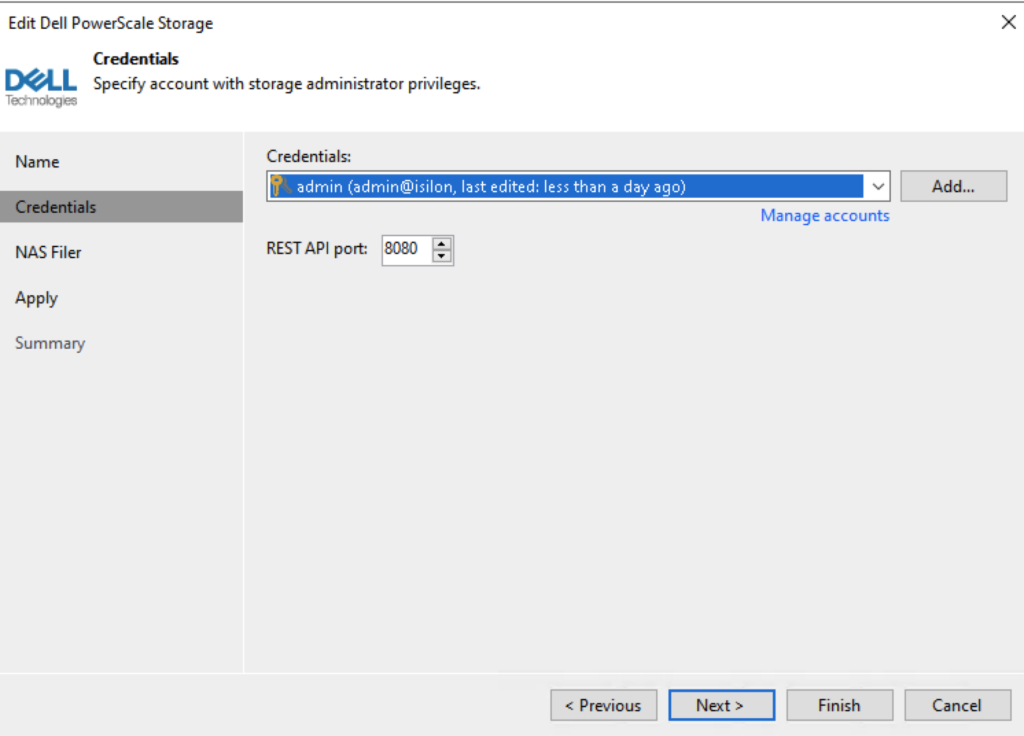Select the Summary step in the sidebar

click(50, 343)
